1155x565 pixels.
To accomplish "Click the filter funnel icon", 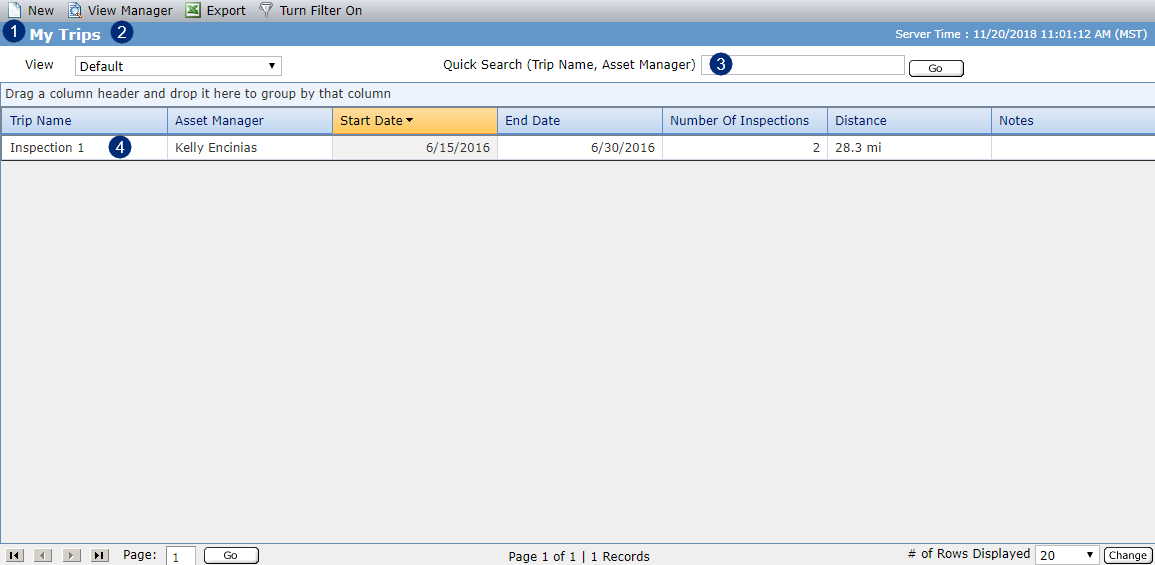I will [x=266, y=10].
